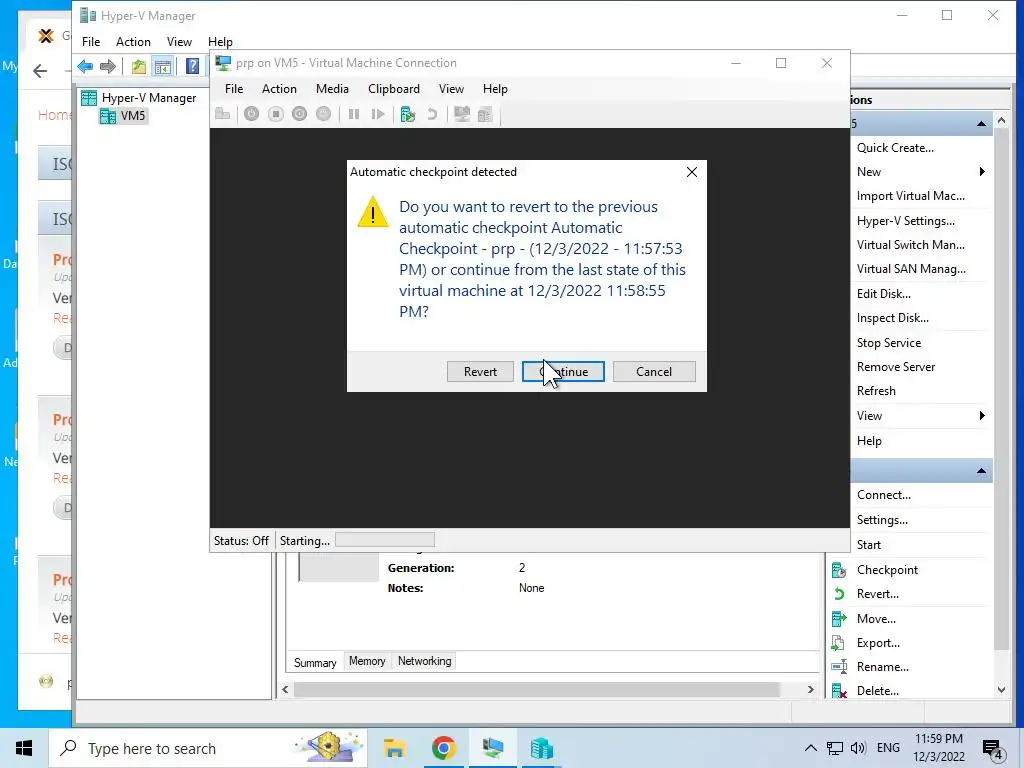Collapse the server actions section arrow

pos(981,124)
